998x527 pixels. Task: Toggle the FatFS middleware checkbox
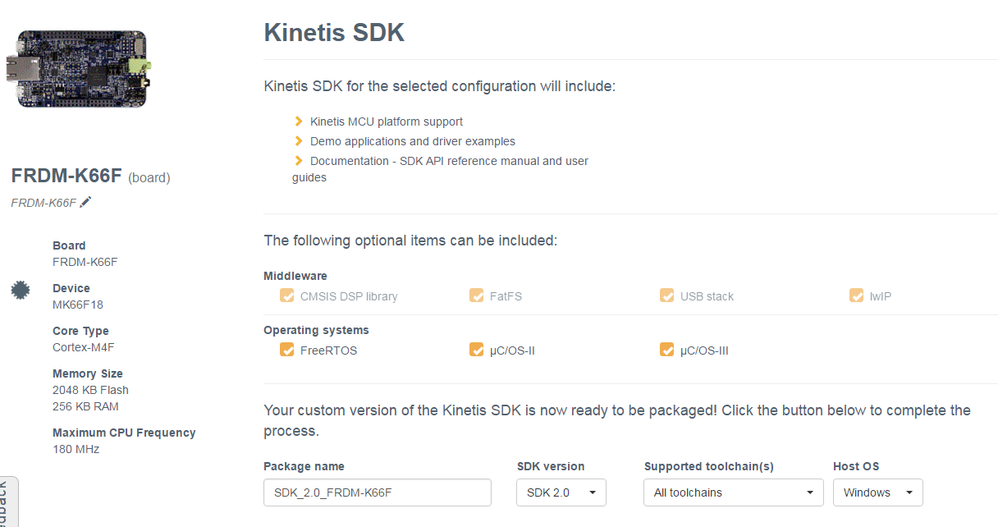(476, 295)
